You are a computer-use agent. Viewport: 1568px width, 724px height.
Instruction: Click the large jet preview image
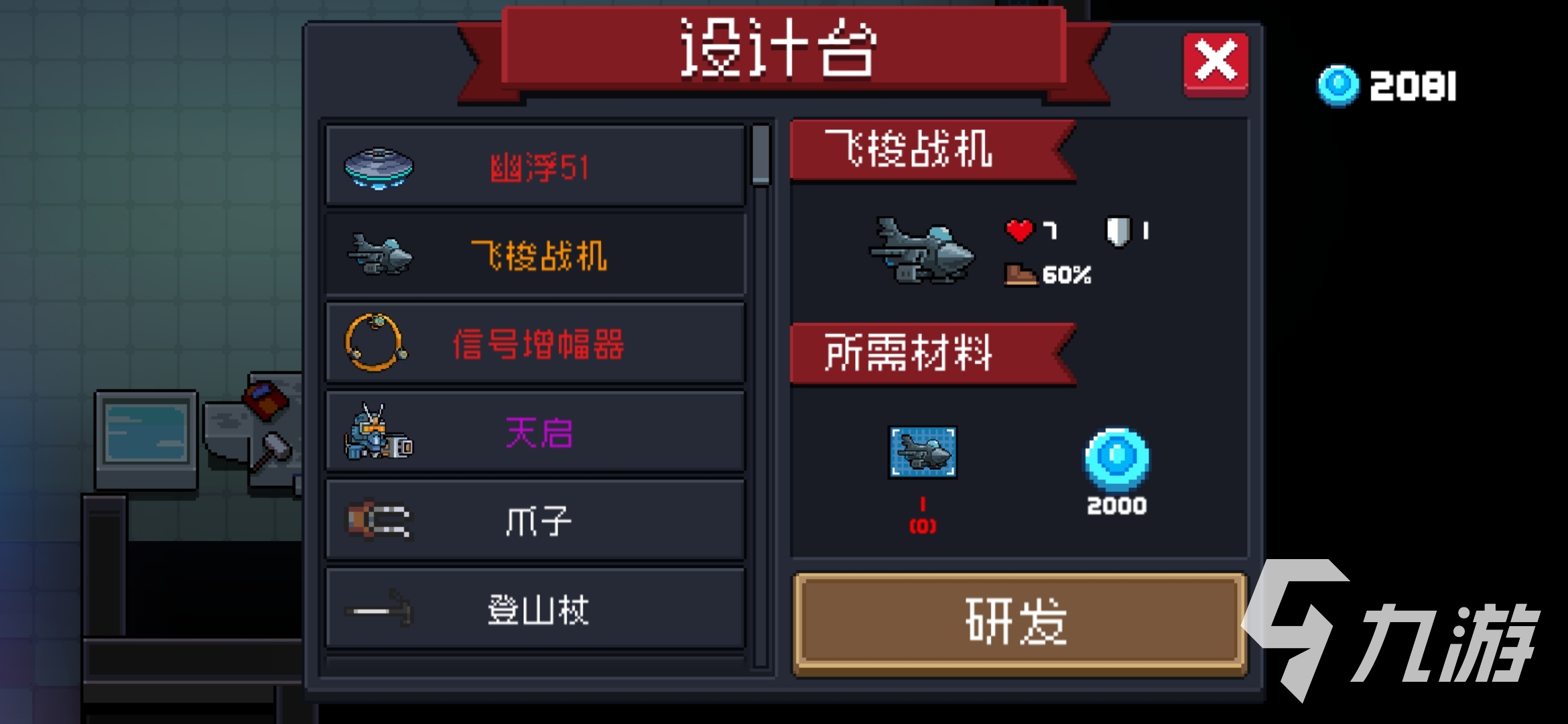coord(922,250)
